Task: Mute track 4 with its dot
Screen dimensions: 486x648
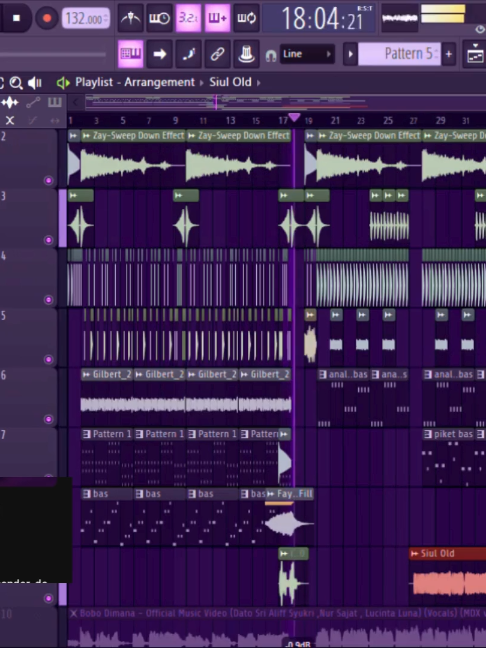Action: pyautogui.click(x=48, y=300)
